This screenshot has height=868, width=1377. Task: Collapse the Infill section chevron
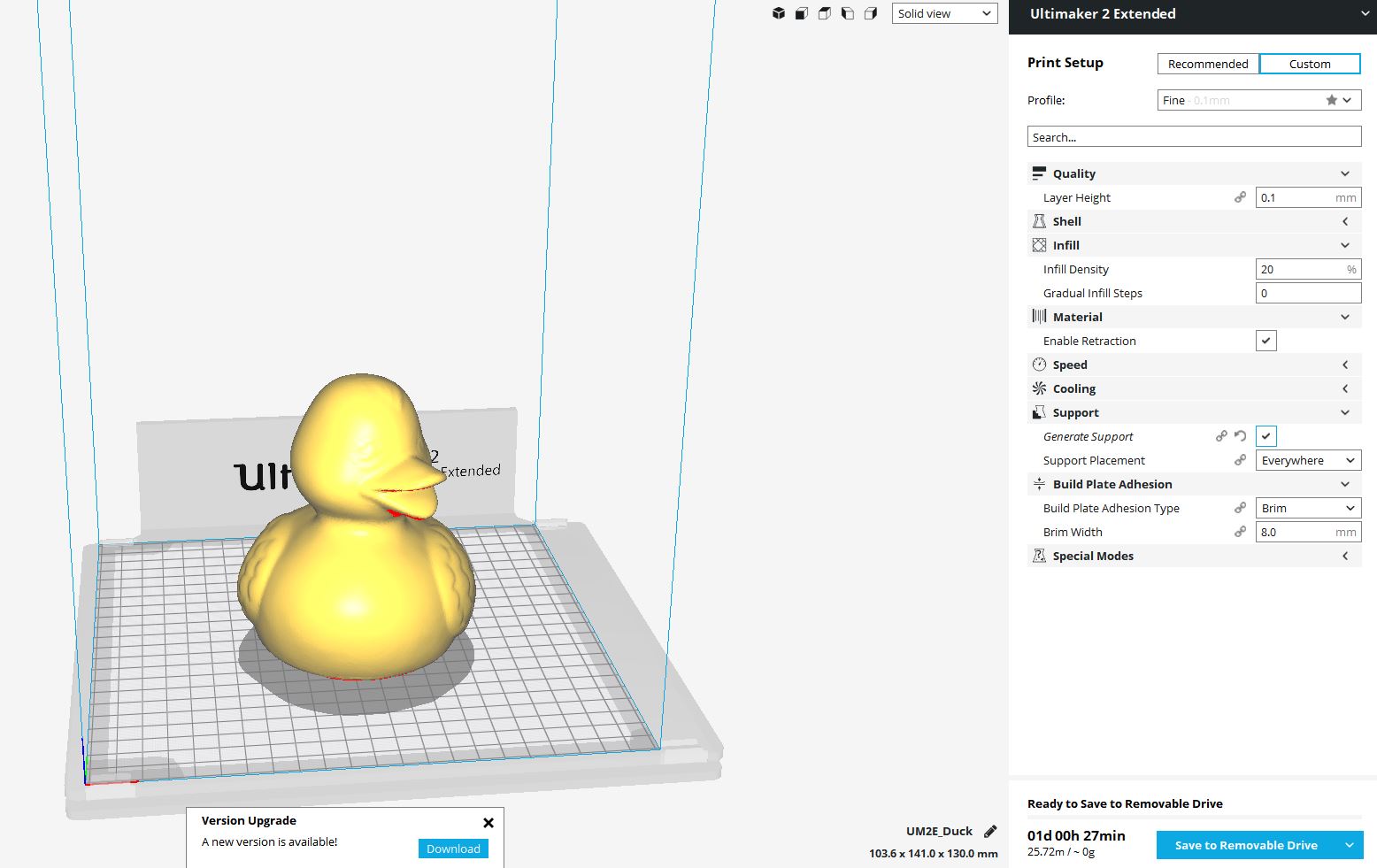click(1345, 245)
